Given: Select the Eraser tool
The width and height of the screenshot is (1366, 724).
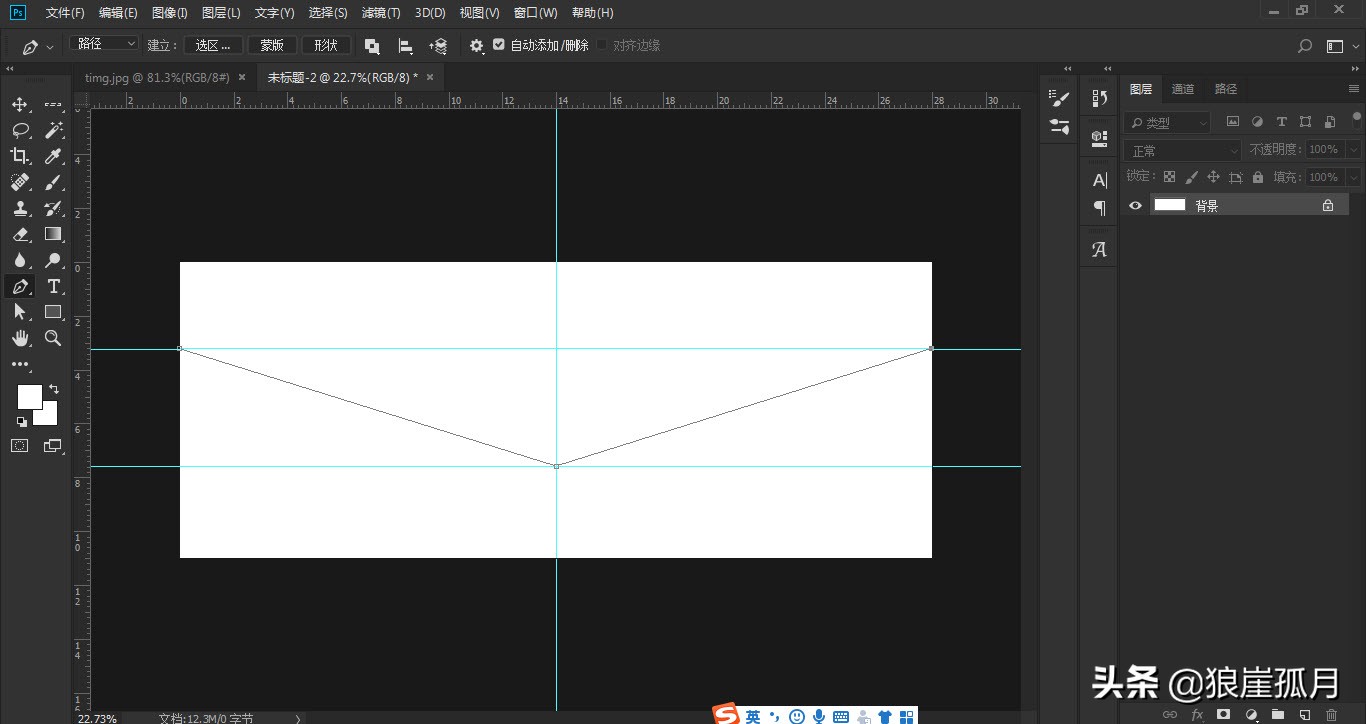Looking at the screenshot, I should tap(20, 235).
